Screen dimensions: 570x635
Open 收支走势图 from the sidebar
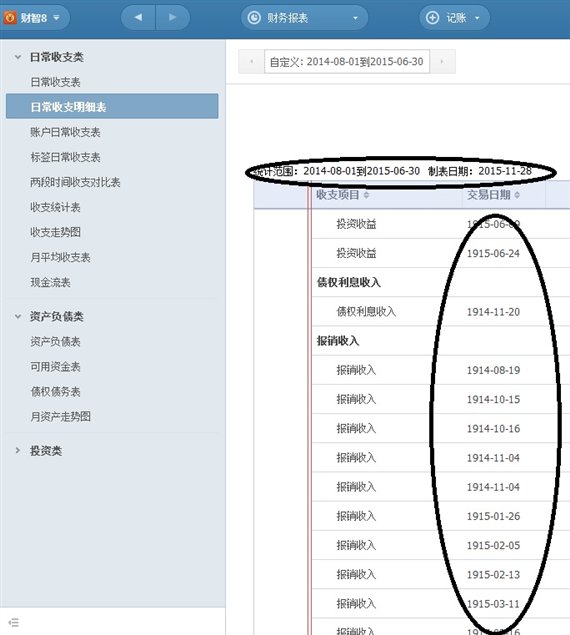(56, 232)
